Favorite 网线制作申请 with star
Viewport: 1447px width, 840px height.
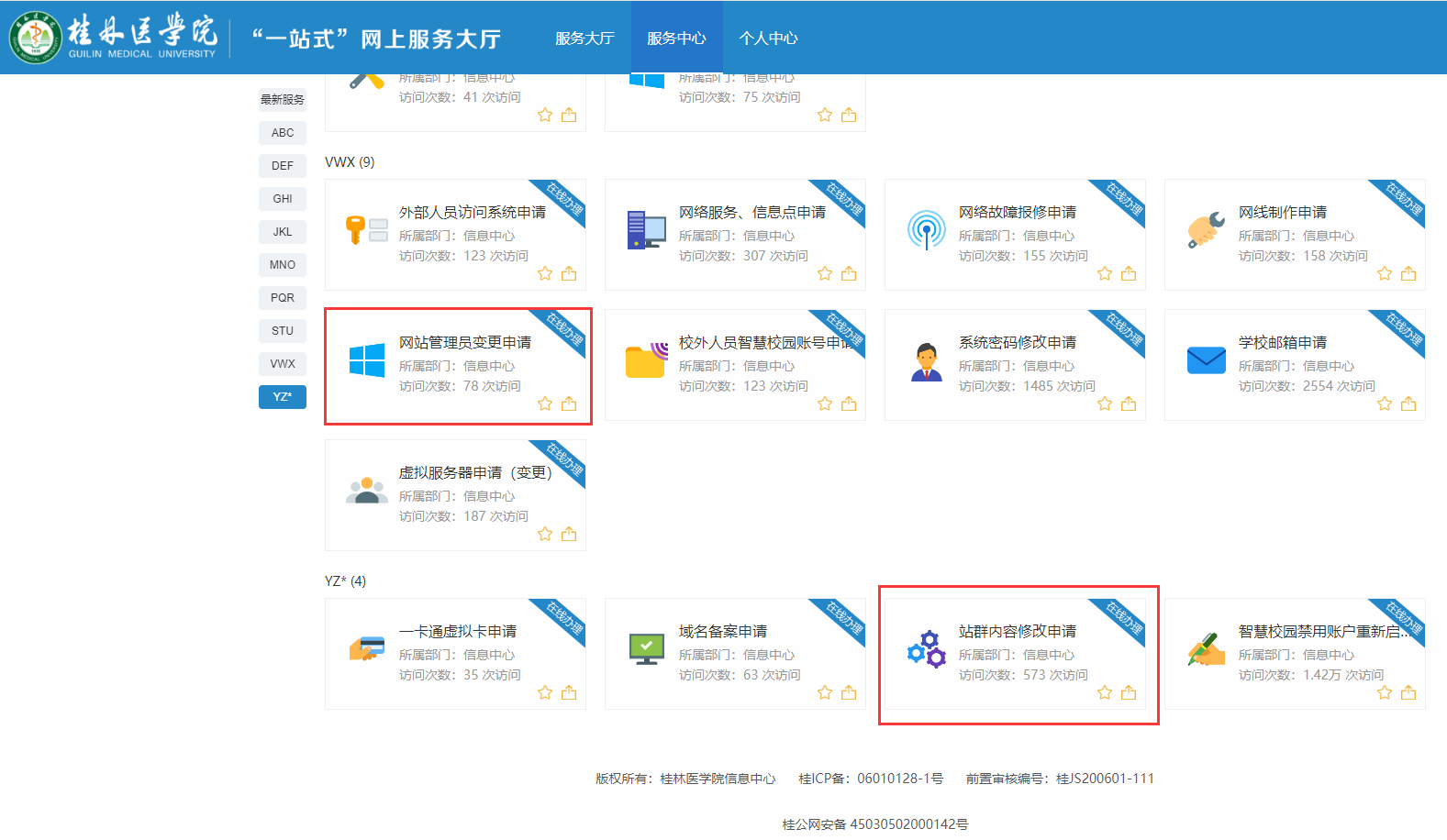pos(1385,273)
